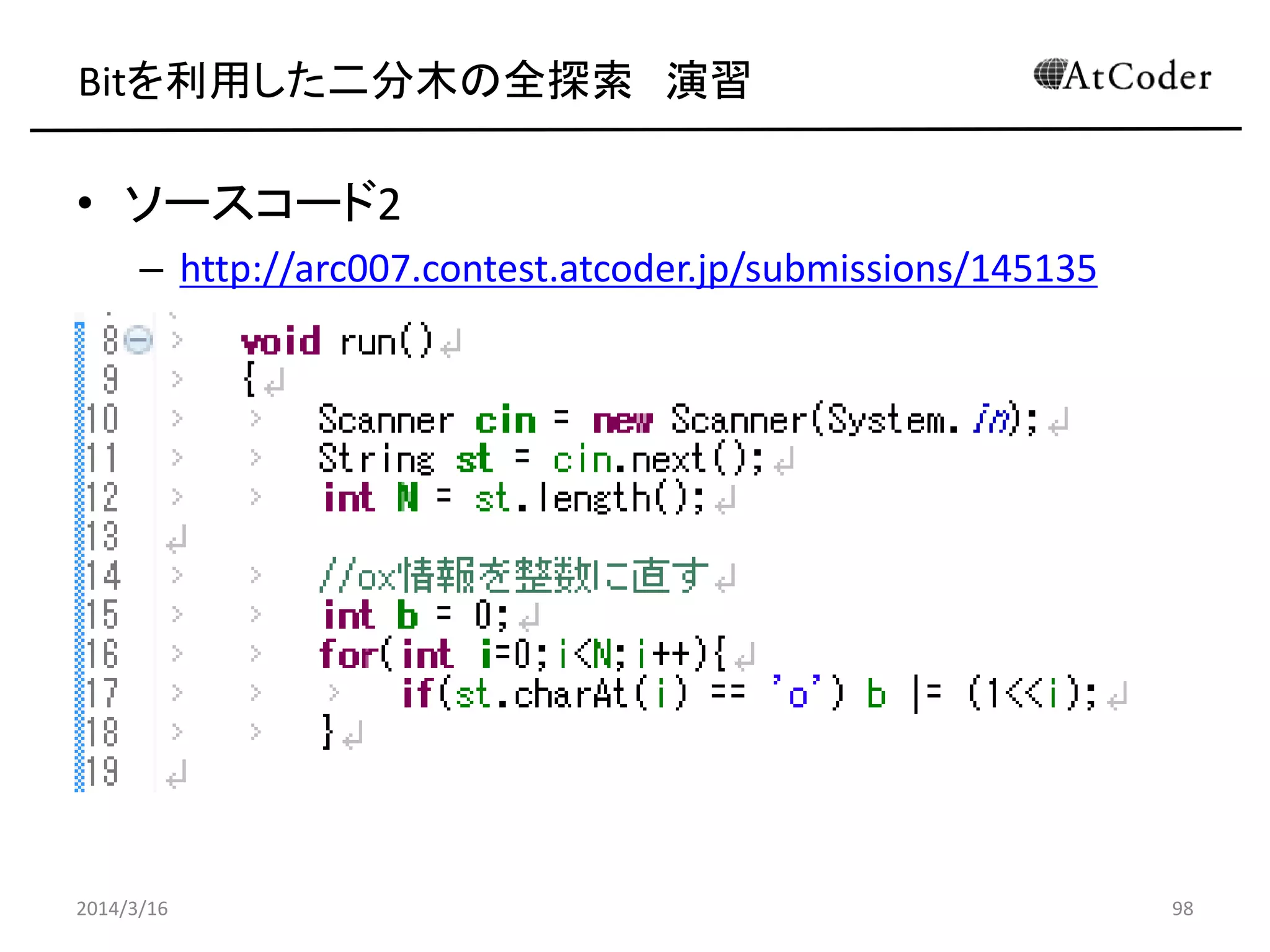Viewport: 1270px width, 952px height.
Task: Click line number 10 in gutter
Action: pyautogui.click(x=102, y=418)
